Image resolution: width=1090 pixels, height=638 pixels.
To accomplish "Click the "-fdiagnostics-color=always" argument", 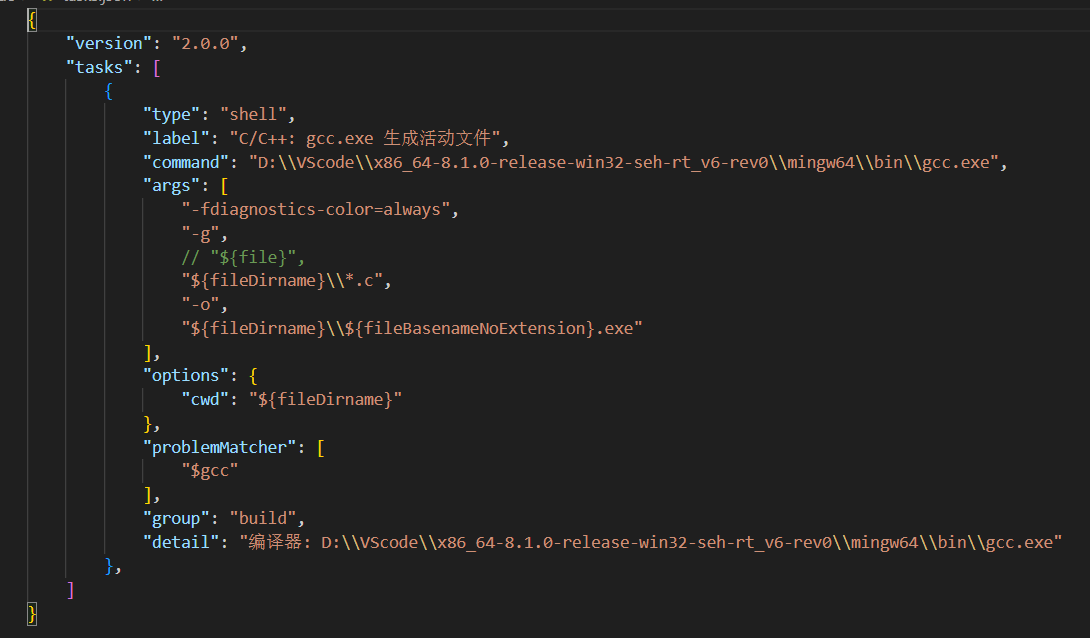I will click(x=316, y=209).
